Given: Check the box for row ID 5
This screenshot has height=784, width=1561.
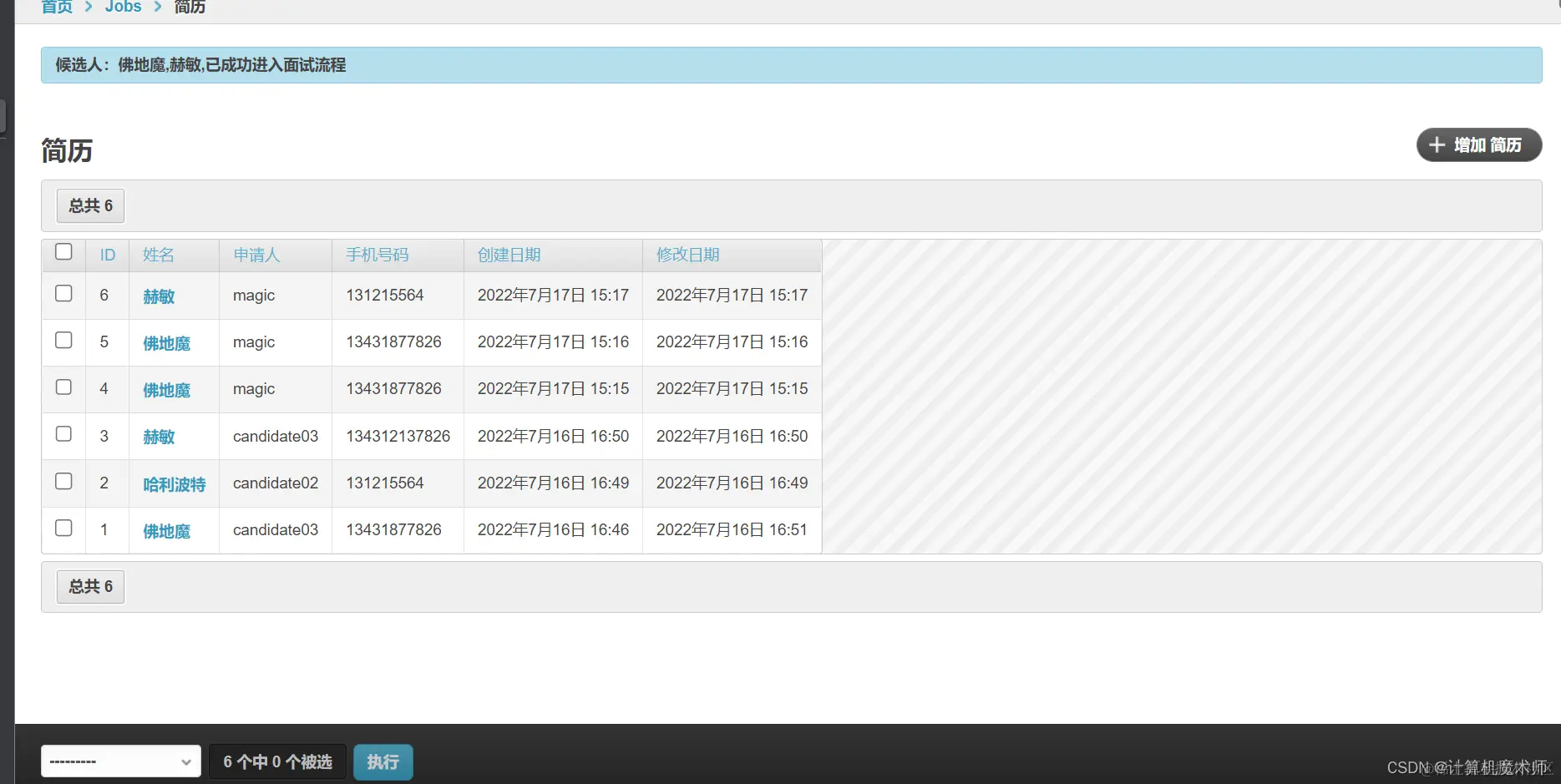Looking at the screenshot, I should [63, 341].
